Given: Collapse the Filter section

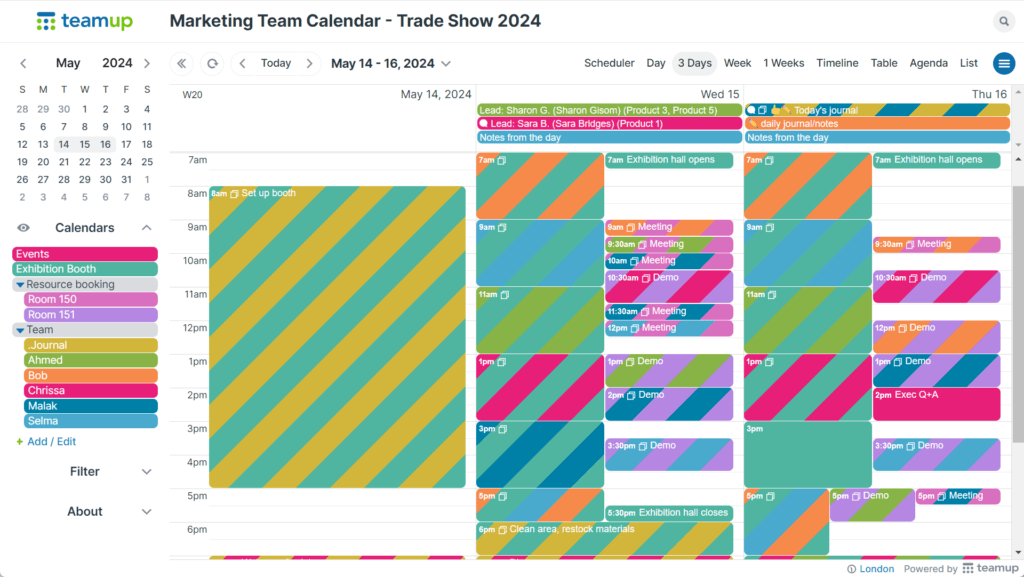Looking at the screenshot, I should tap(146, 471).
